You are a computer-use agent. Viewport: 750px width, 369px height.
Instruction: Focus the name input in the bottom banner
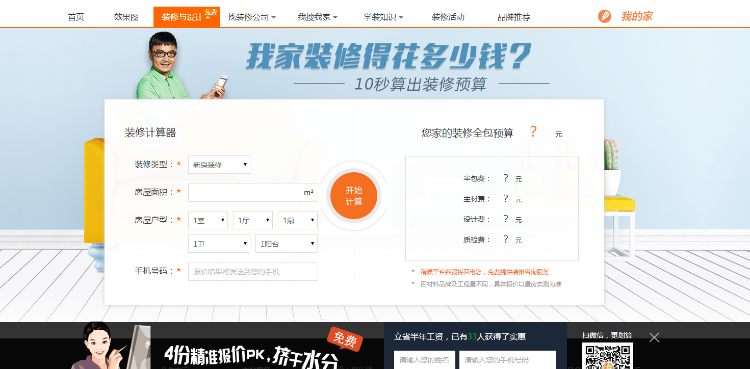coord(423,359)
